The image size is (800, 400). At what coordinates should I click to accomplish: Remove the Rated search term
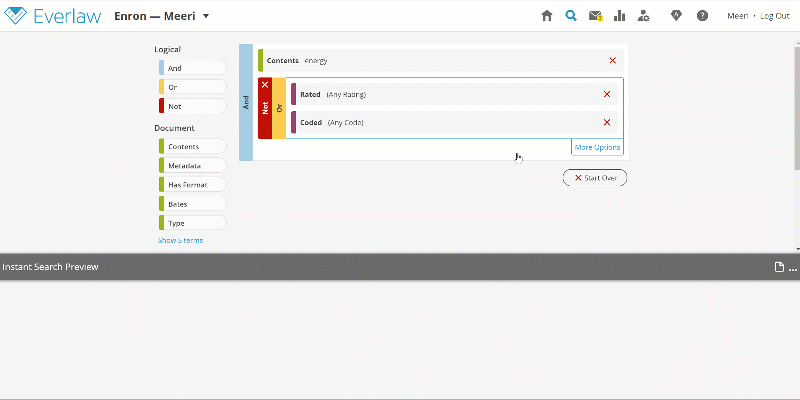pos(607,94)
